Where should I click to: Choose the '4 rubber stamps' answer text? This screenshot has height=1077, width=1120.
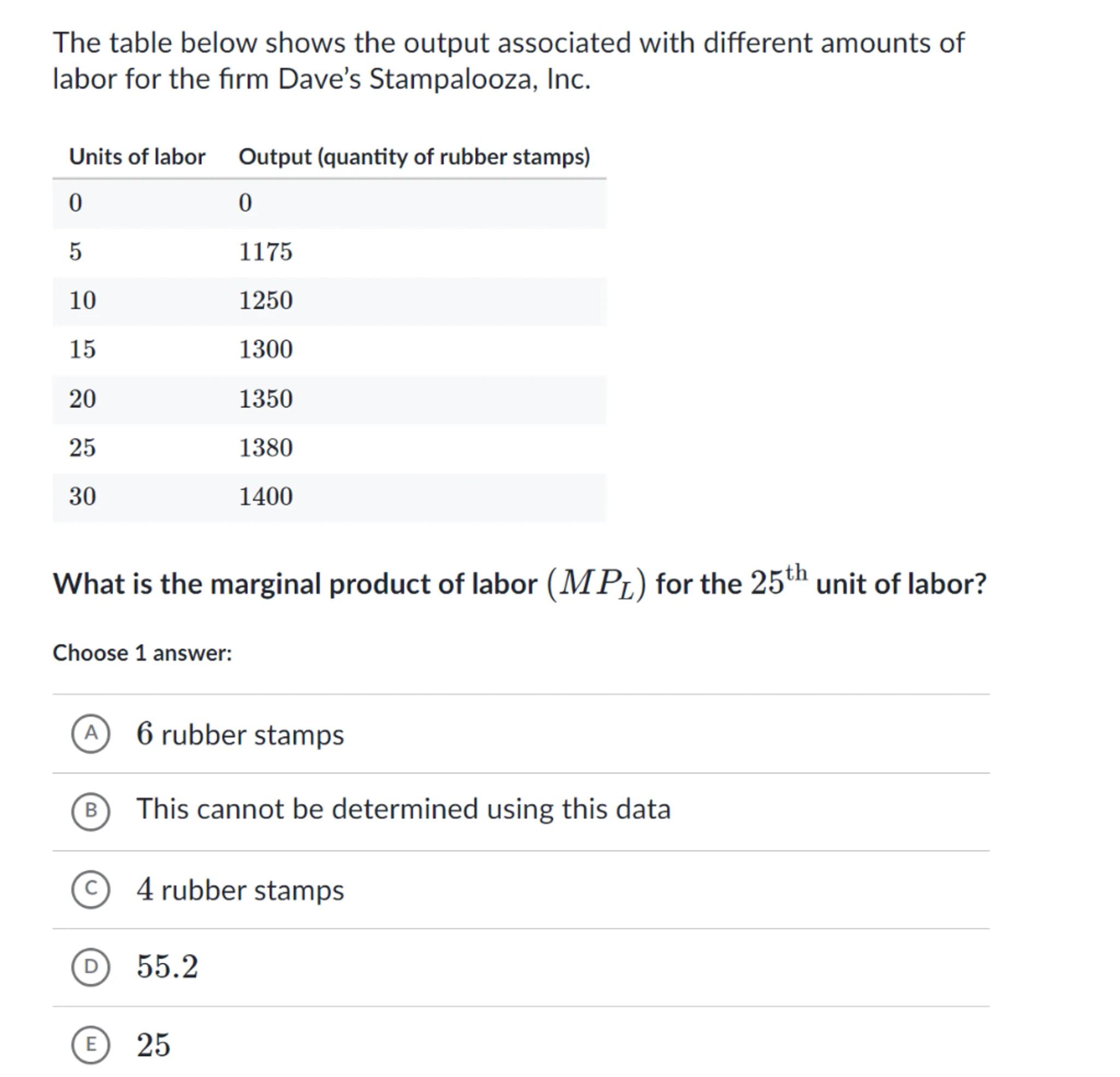coord(240,889)
